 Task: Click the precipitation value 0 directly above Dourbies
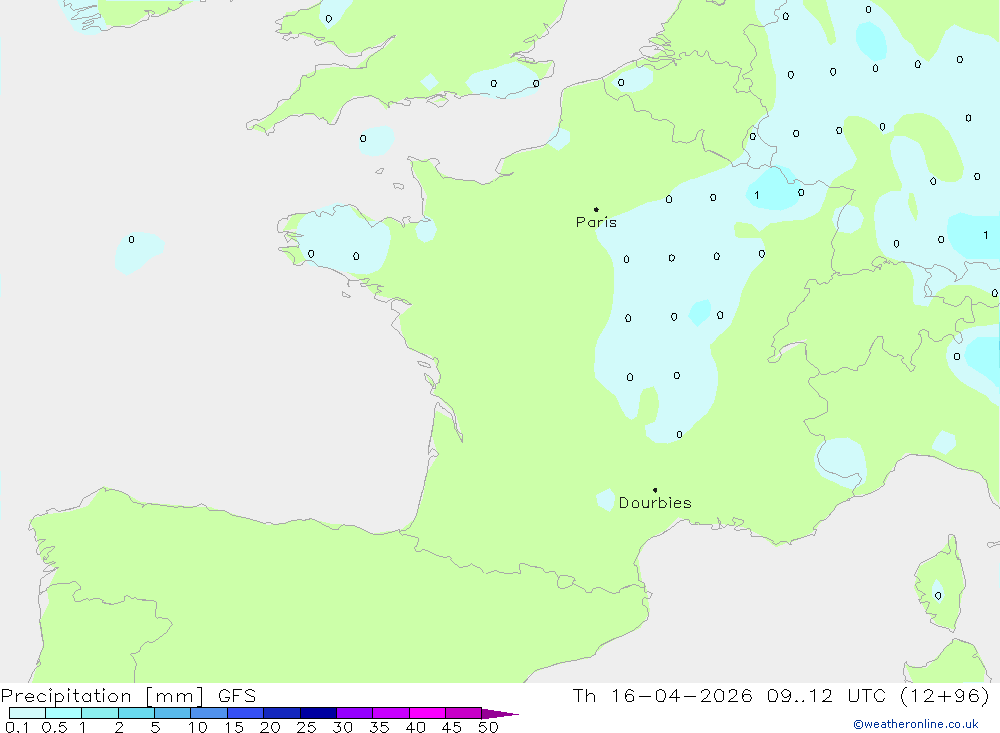coord(680,434)
